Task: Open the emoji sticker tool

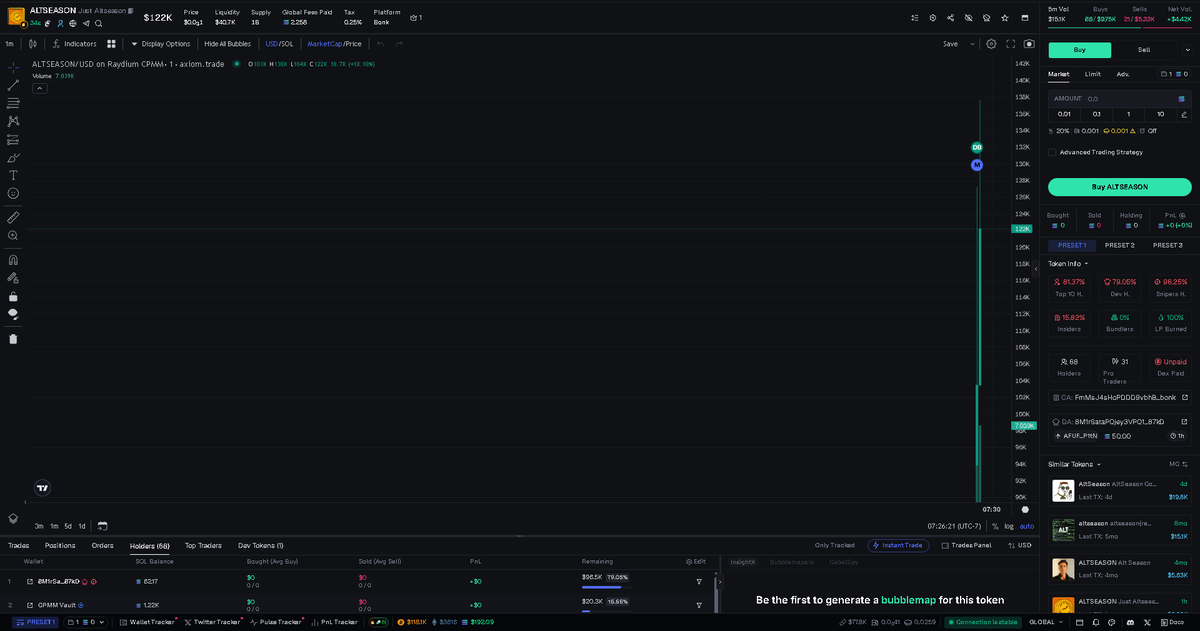Action: (x=13, y=193)
